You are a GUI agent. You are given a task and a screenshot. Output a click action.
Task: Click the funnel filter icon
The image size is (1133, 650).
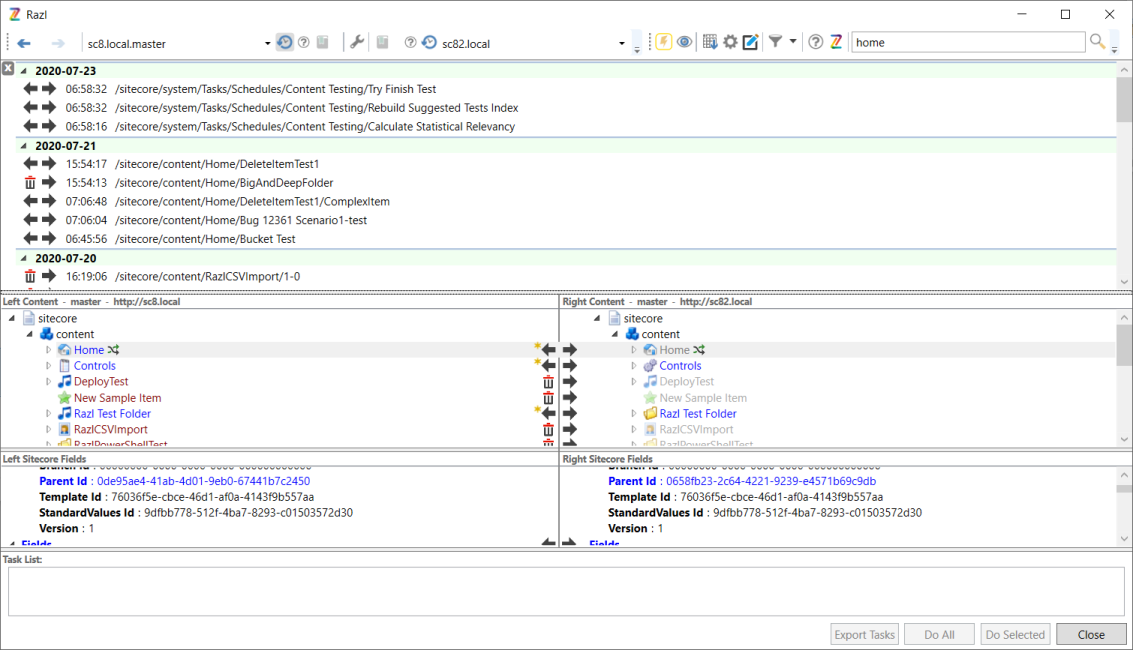click(x=775, y=41)
